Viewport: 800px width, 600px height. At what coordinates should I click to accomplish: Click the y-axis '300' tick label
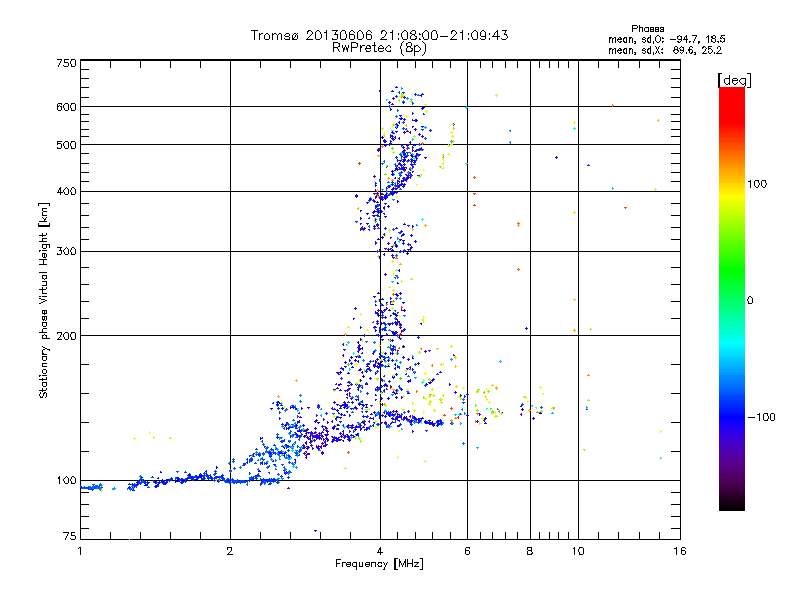[x=66, y=252]
